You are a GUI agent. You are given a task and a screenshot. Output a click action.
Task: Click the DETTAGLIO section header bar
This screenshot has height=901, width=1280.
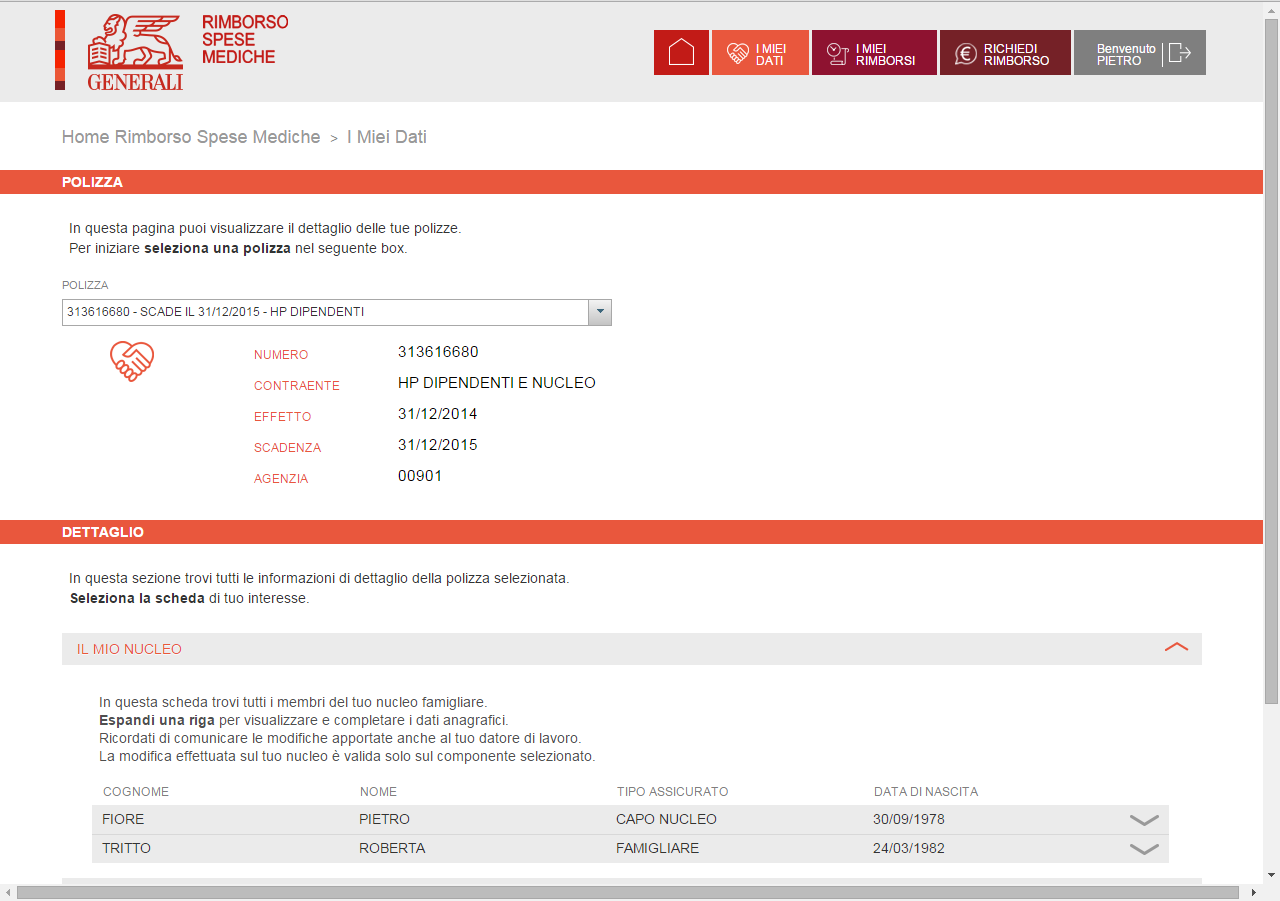click(632, 532)
